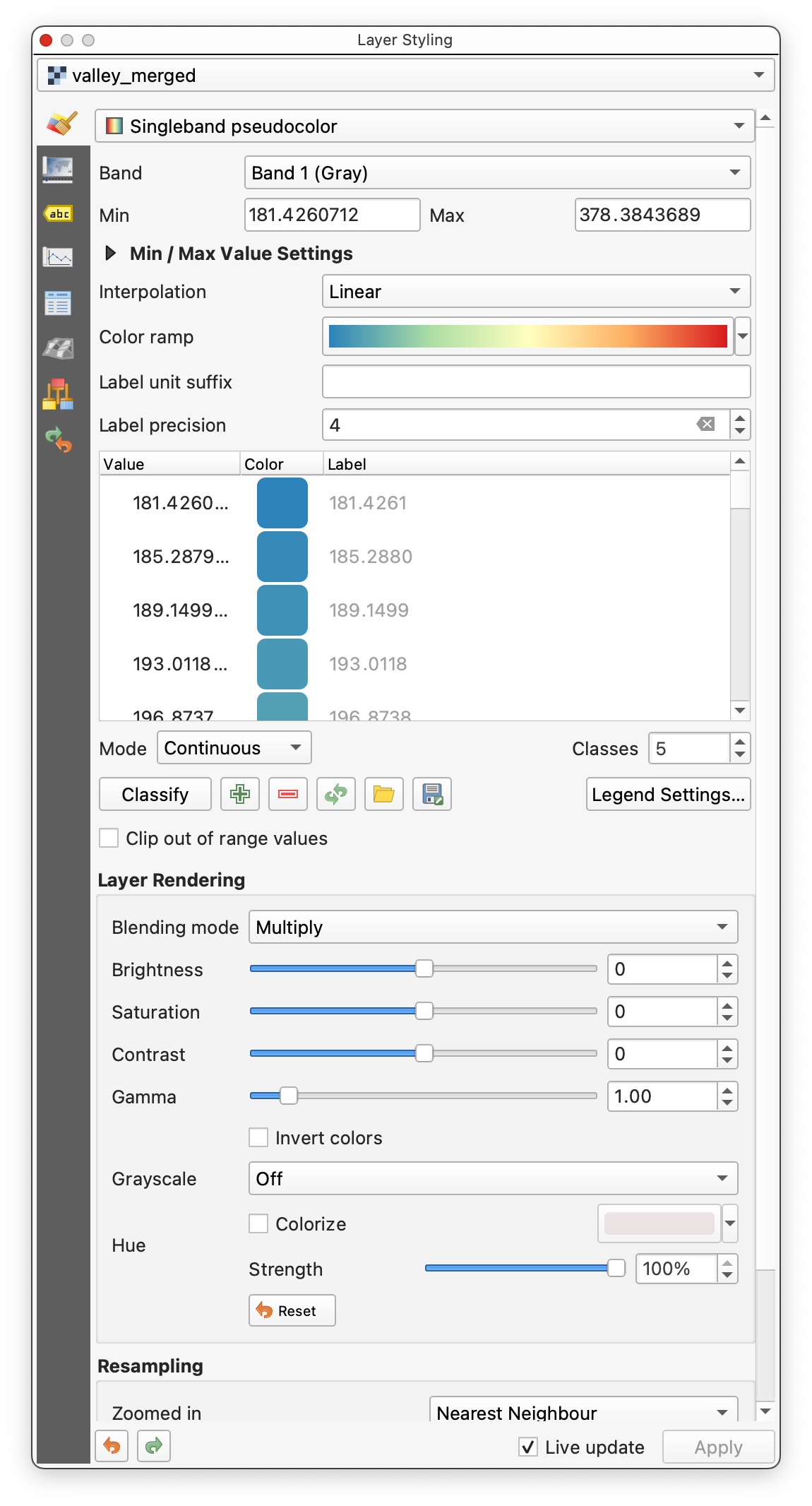
Task: Click the red minus remove-row icon
Action: click(288, 794)
